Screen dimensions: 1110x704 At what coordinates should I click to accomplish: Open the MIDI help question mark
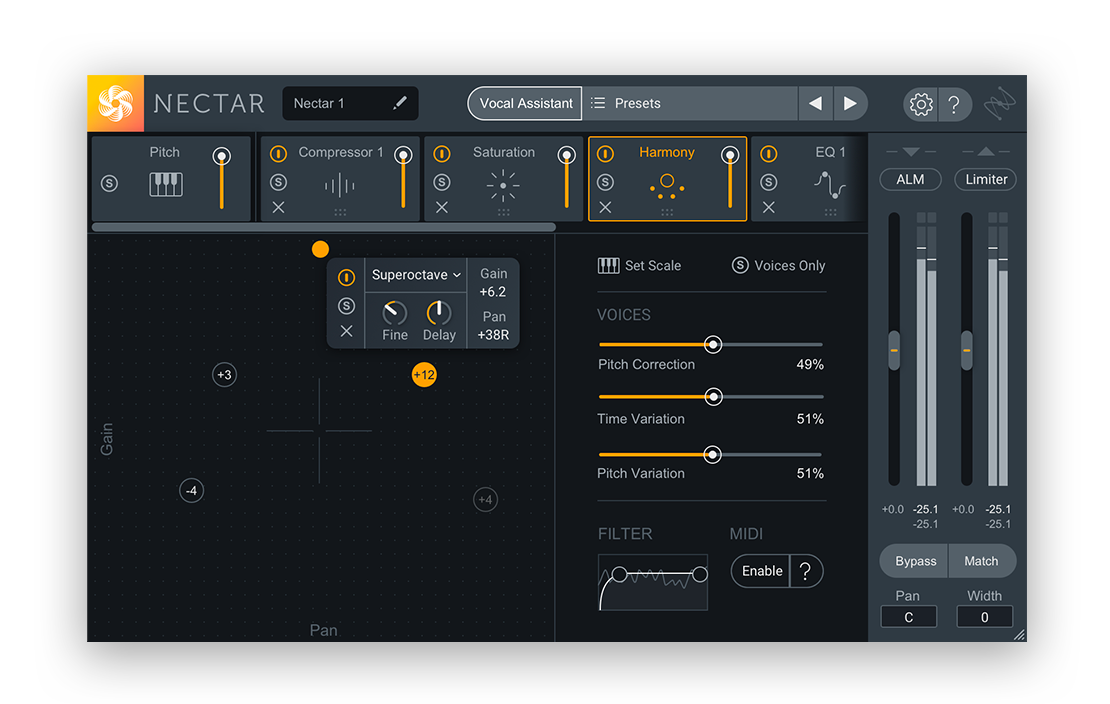[805, 571]
